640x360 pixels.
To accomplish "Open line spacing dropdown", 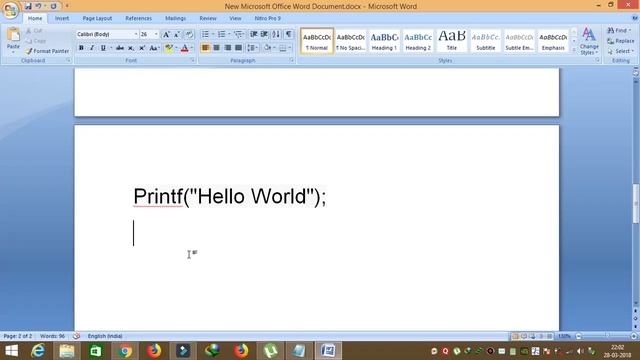I will 253,48.
